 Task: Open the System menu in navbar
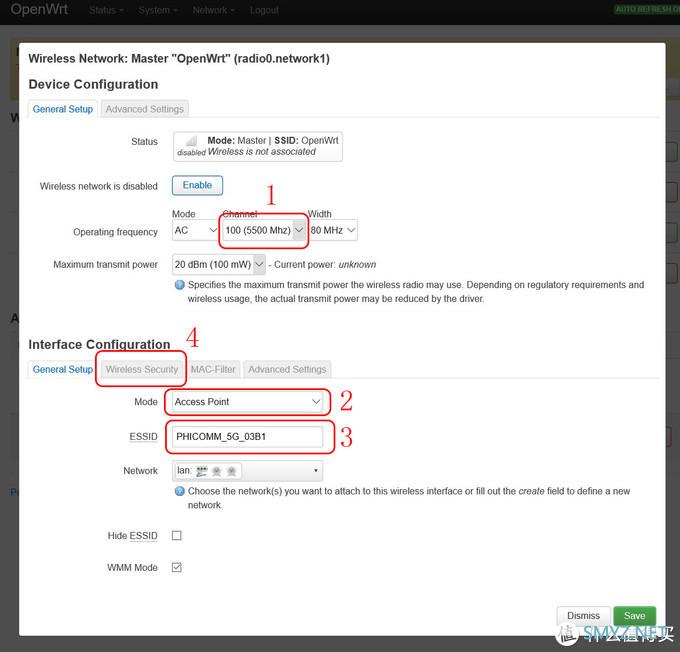[158, 10]
